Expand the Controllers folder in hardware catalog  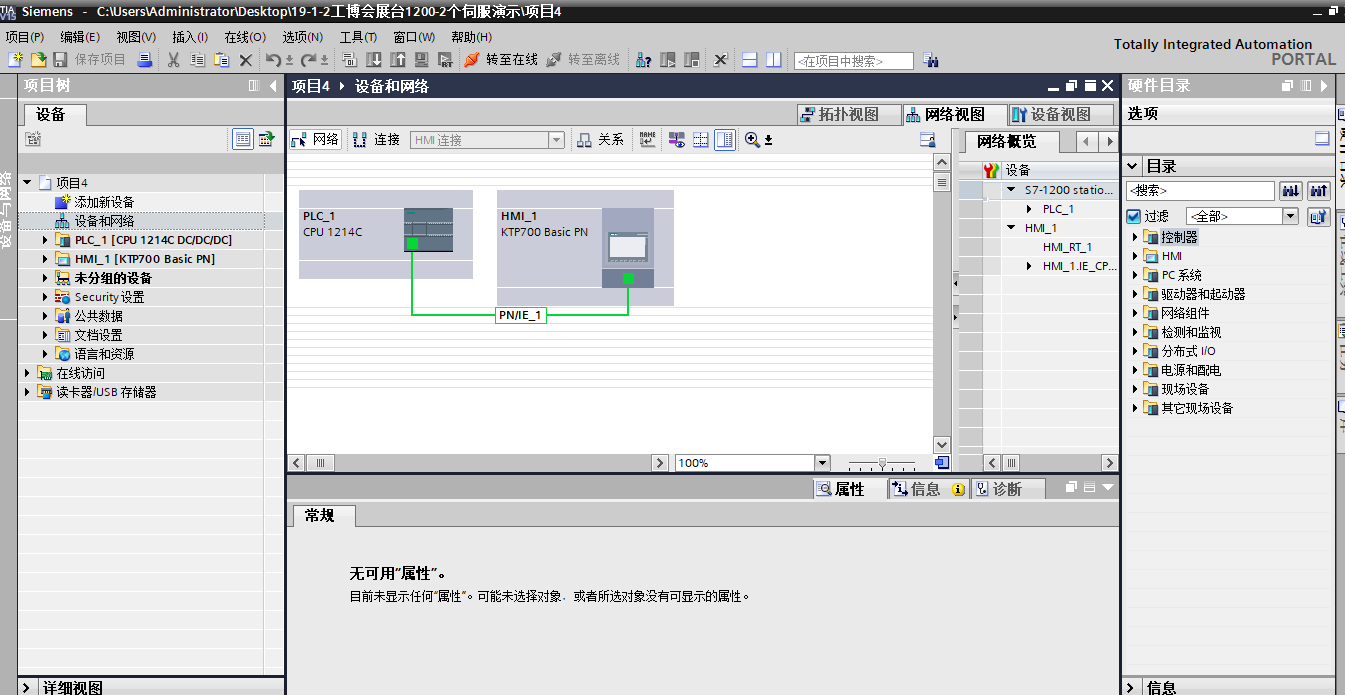(1135, 237)
